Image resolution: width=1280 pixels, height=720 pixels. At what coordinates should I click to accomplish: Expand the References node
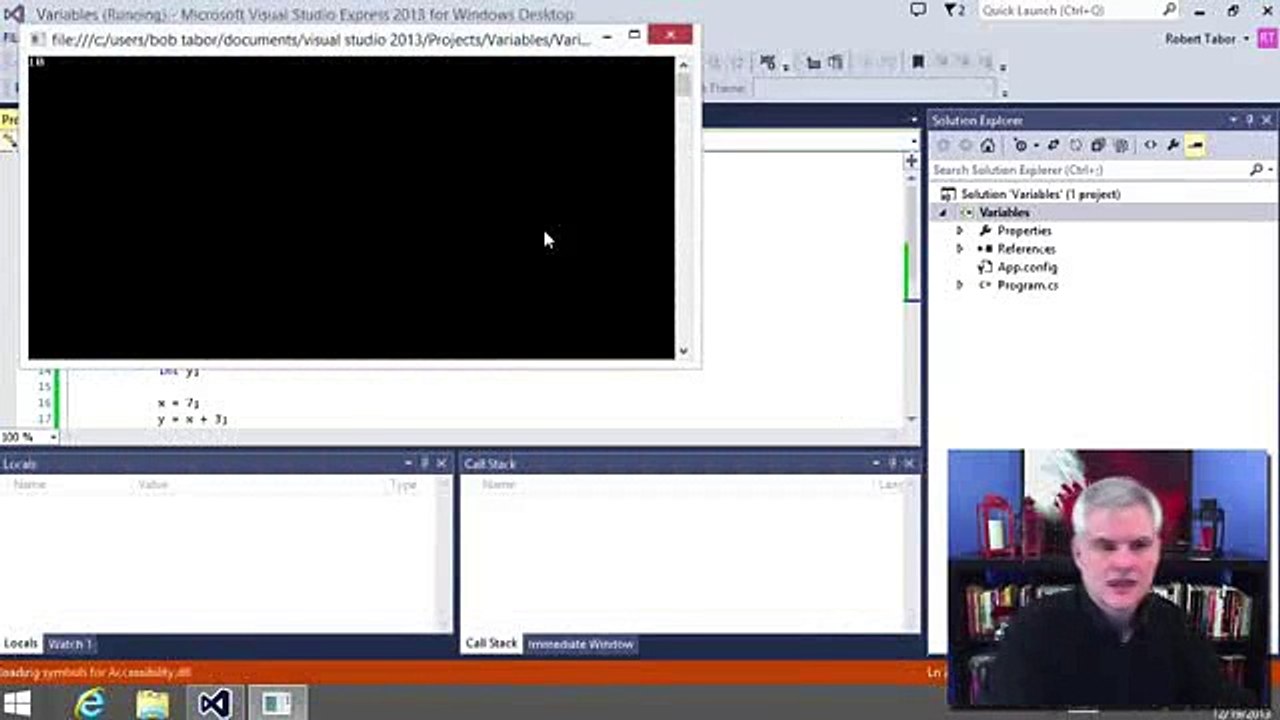pyautogui.click(x=960, y=249)
